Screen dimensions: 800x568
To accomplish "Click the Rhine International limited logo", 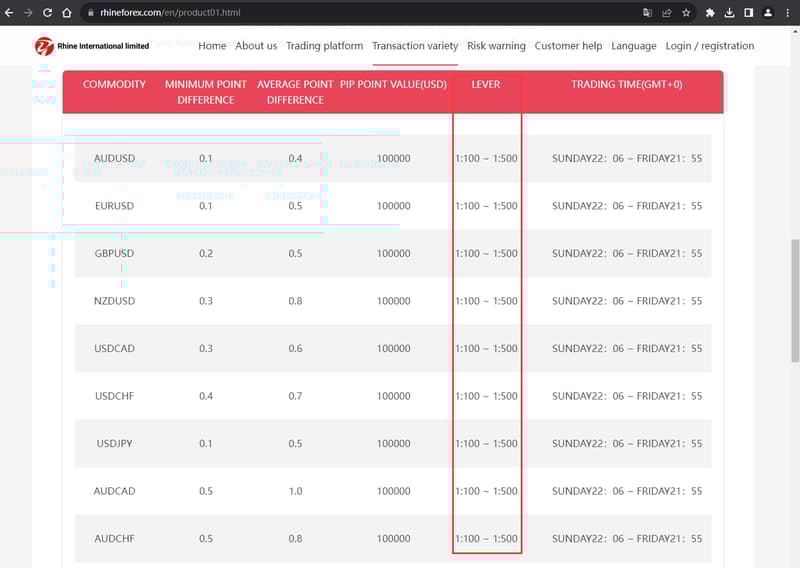I will coord(92,46).
